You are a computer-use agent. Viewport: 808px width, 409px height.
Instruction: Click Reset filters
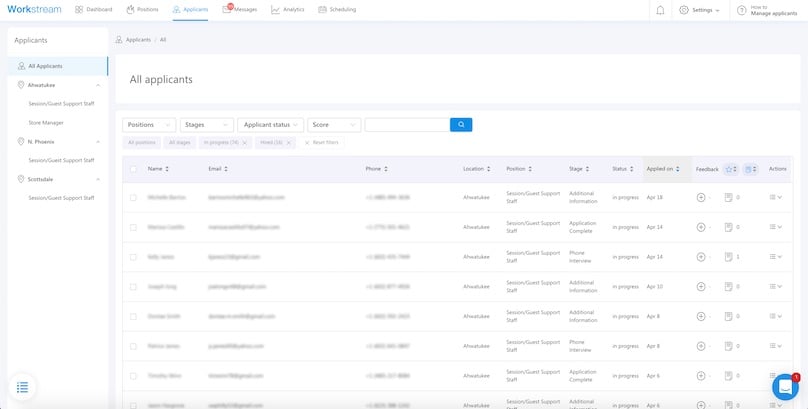click(x=322, y=143)
